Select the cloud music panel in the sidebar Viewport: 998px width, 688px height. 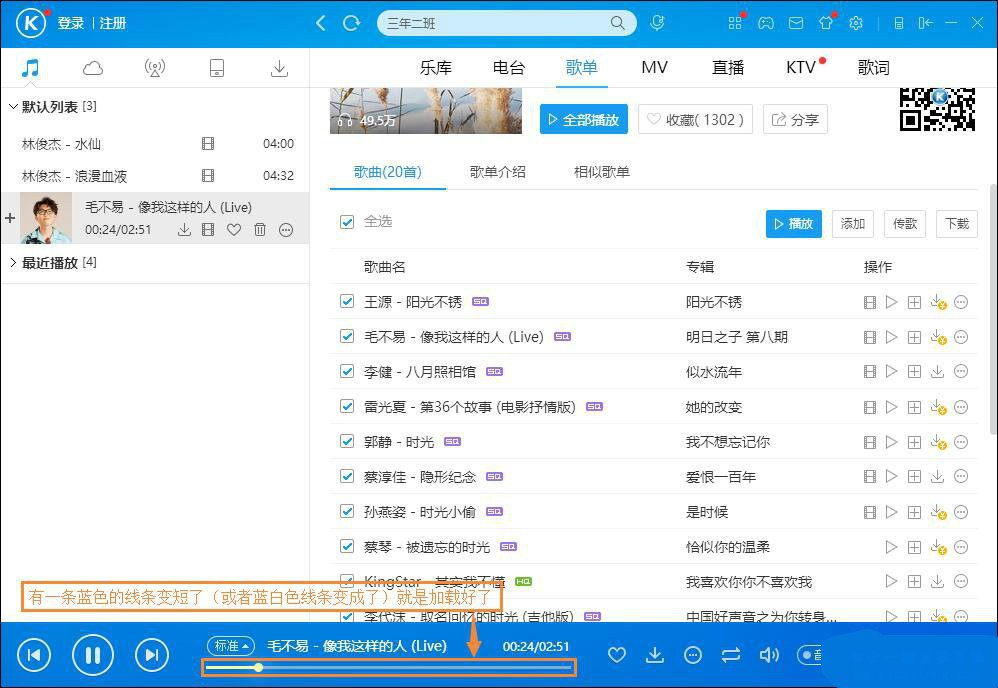92,66
